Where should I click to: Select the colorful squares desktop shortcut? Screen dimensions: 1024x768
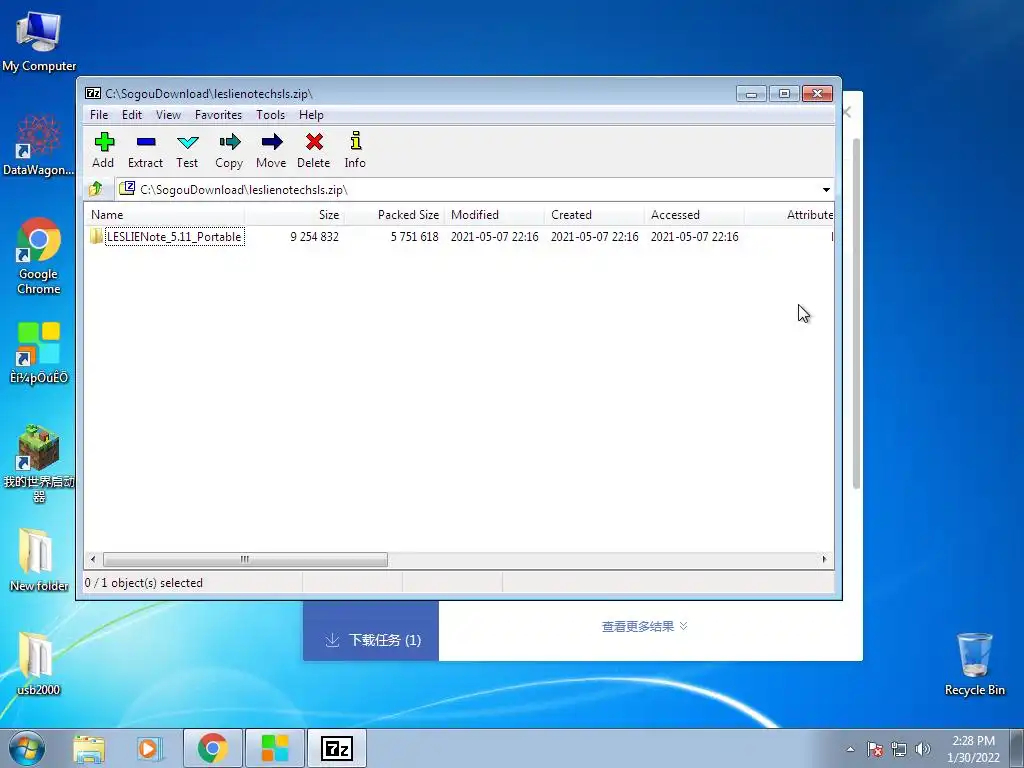click(x=39, y=353)
